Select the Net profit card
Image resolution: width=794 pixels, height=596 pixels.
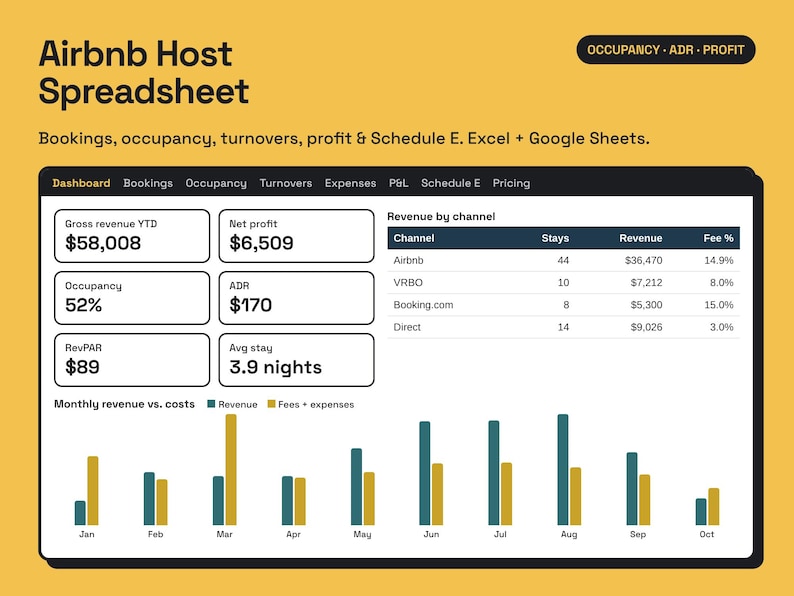pos(296,236)
